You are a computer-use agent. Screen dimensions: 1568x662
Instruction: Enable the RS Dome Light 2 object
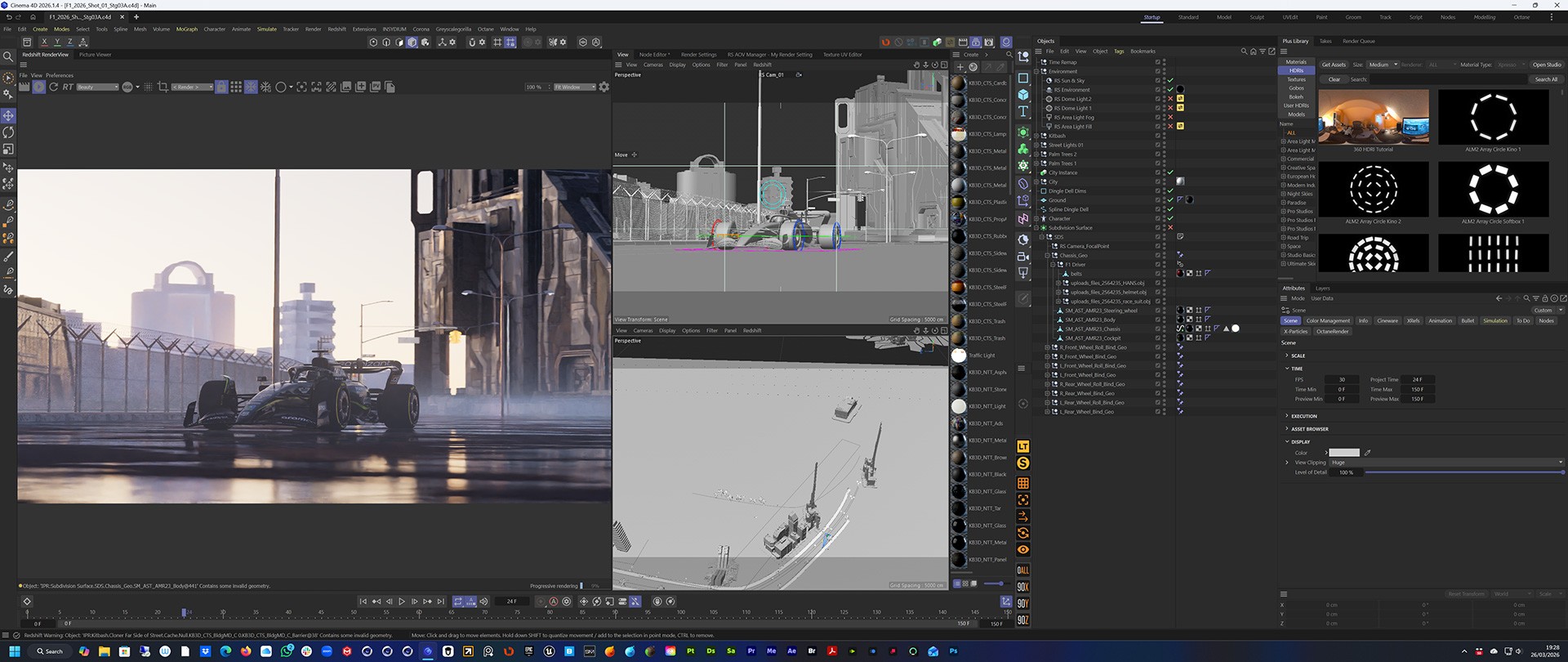[1170, 99]
